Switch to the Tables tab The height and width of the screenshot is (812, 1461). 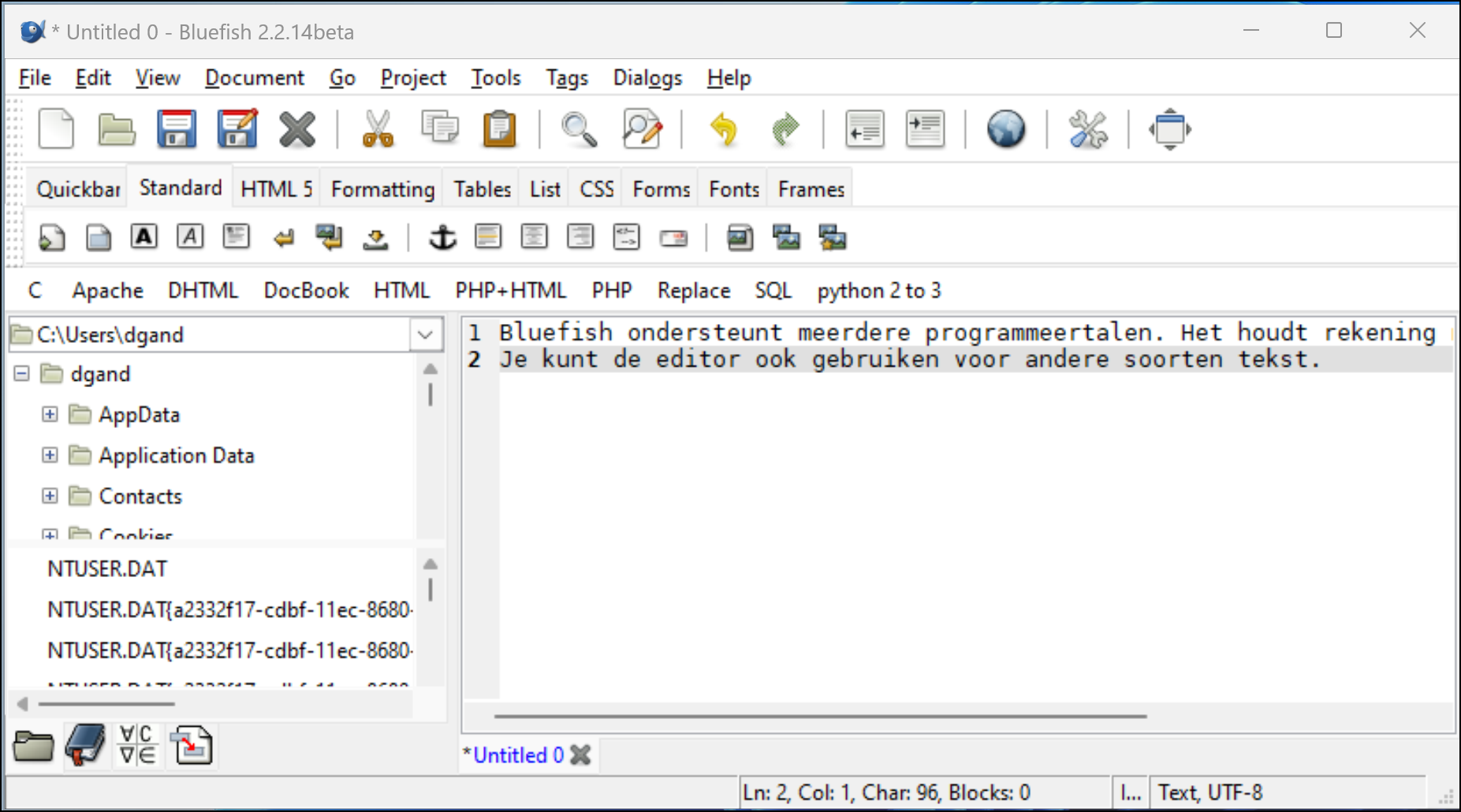tap(482, 189)
